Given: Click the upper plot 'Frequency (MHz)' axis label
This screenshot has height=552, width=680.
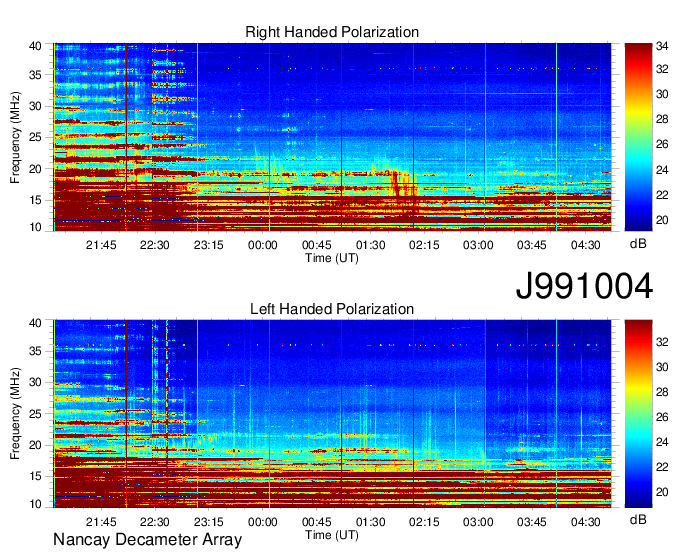Looking at the screenshot, I should tap(16, 137).
